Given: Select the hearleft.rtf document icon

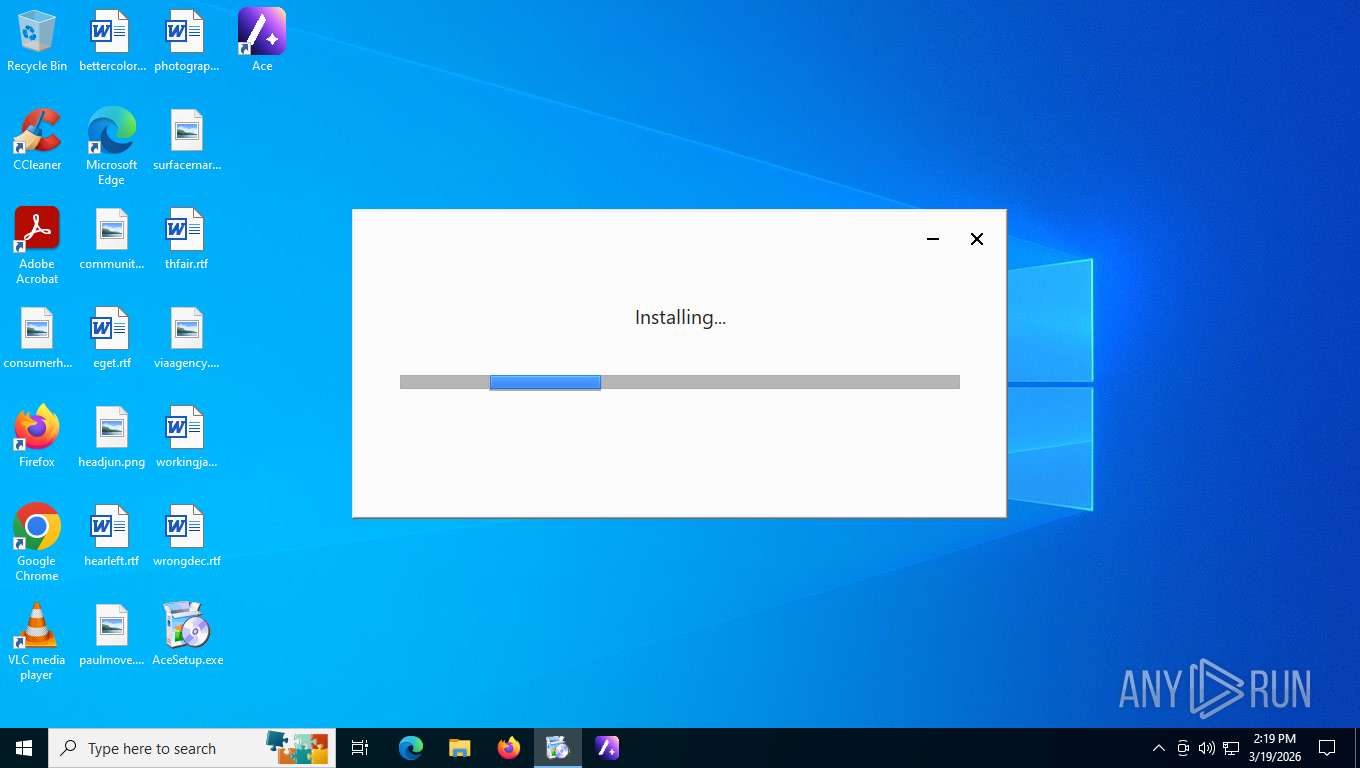Looking at the screenshot, I should pyautogui.click(x=112, y=536).
